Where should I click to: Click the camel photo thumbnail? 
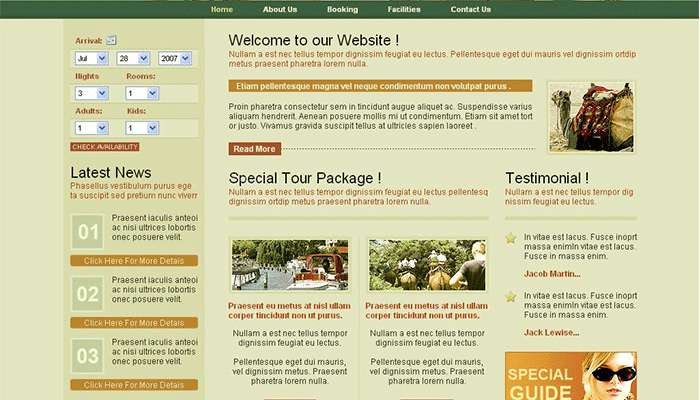tap(591, 117)
